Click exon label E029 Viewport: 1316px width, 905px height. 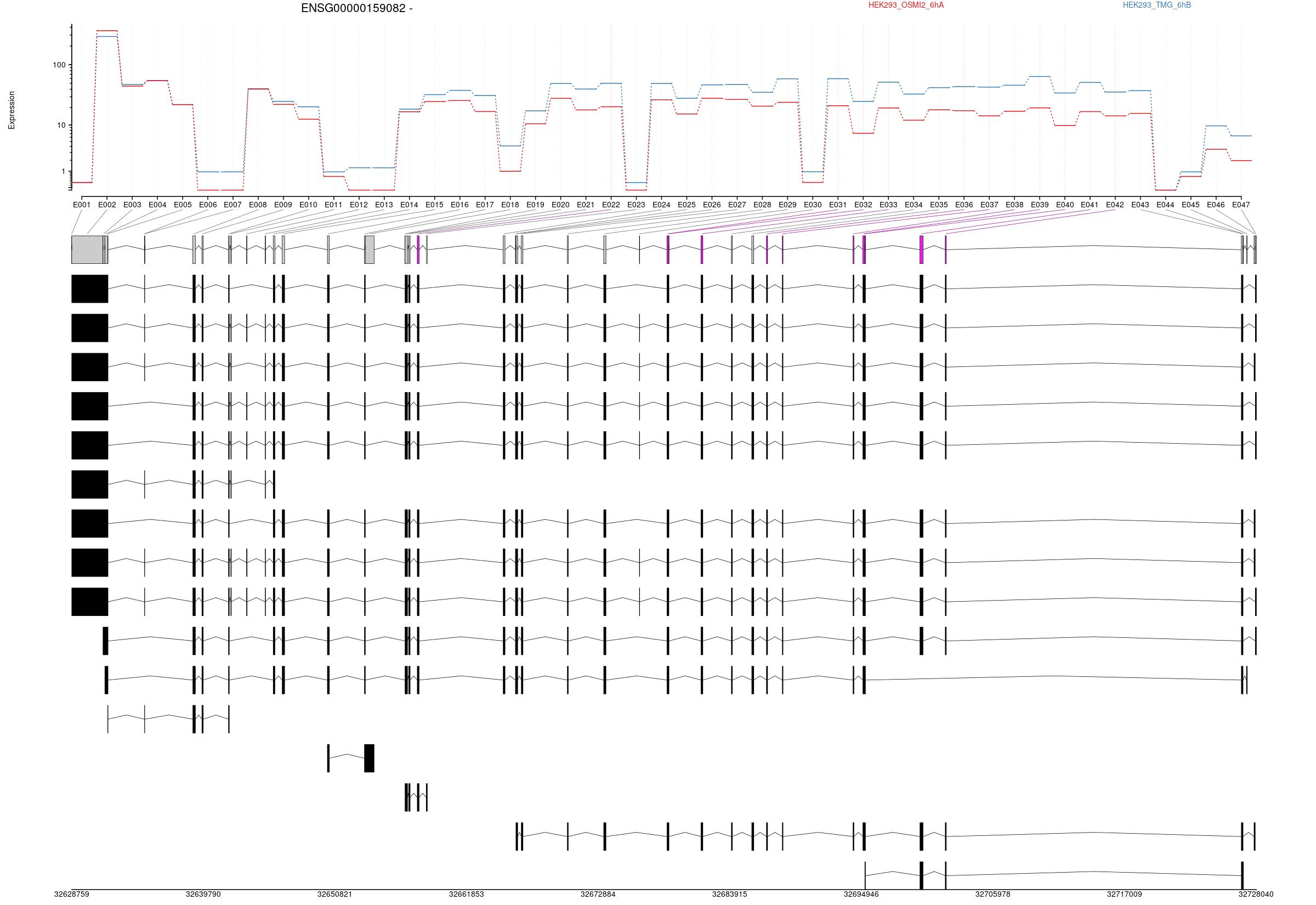click(788, 205)
